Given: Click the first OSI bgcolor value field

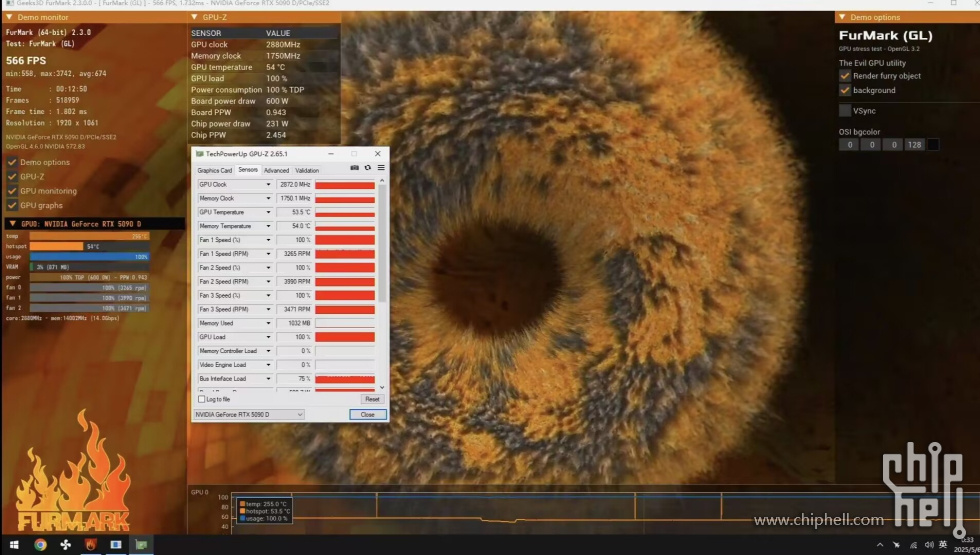Looking at the screenshot, I should (849, 144).
